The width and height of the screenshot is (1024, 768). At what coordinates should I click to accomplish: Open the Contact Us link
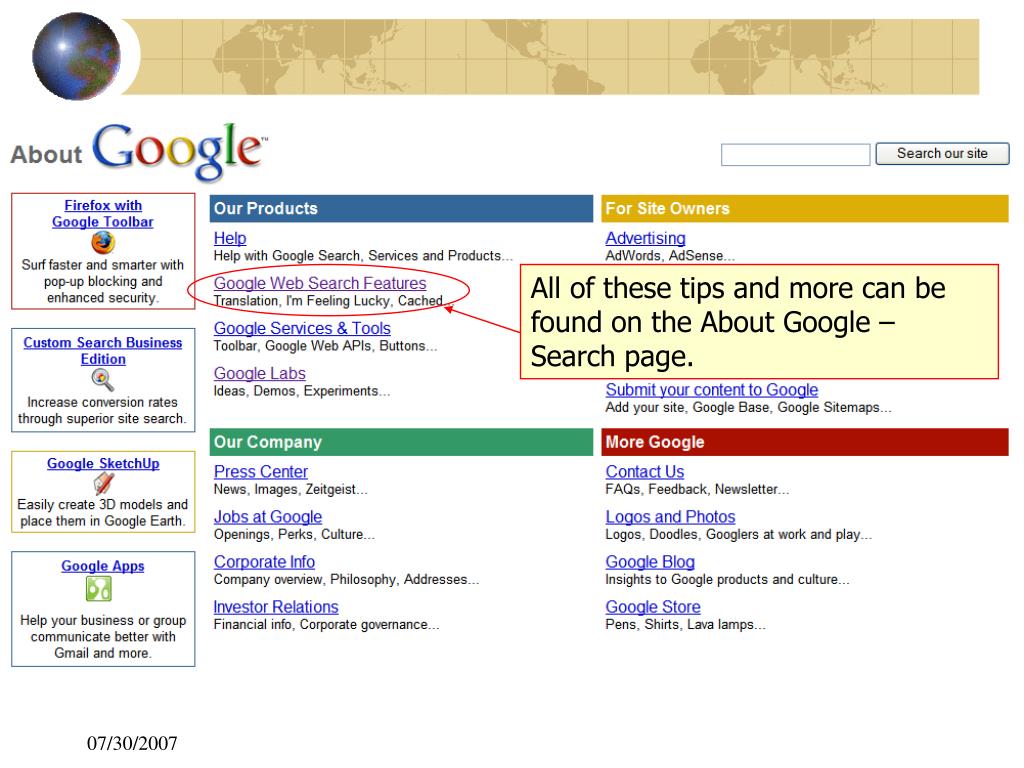pyautogui.click(x=645, y=472)
